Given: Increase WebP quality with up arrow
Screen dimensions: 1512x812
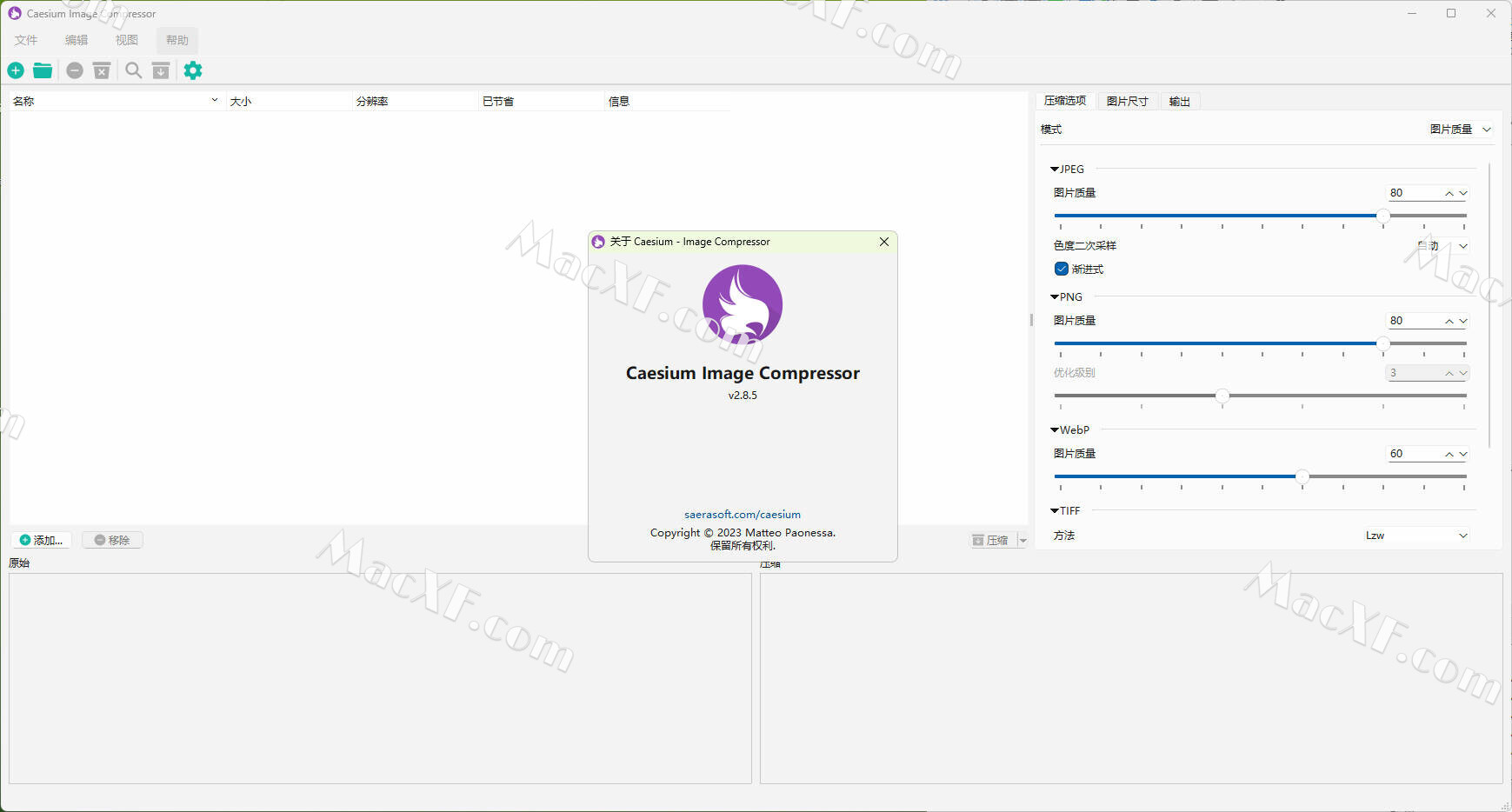Looking at the screenshot, I should (x=1449, y=454).
